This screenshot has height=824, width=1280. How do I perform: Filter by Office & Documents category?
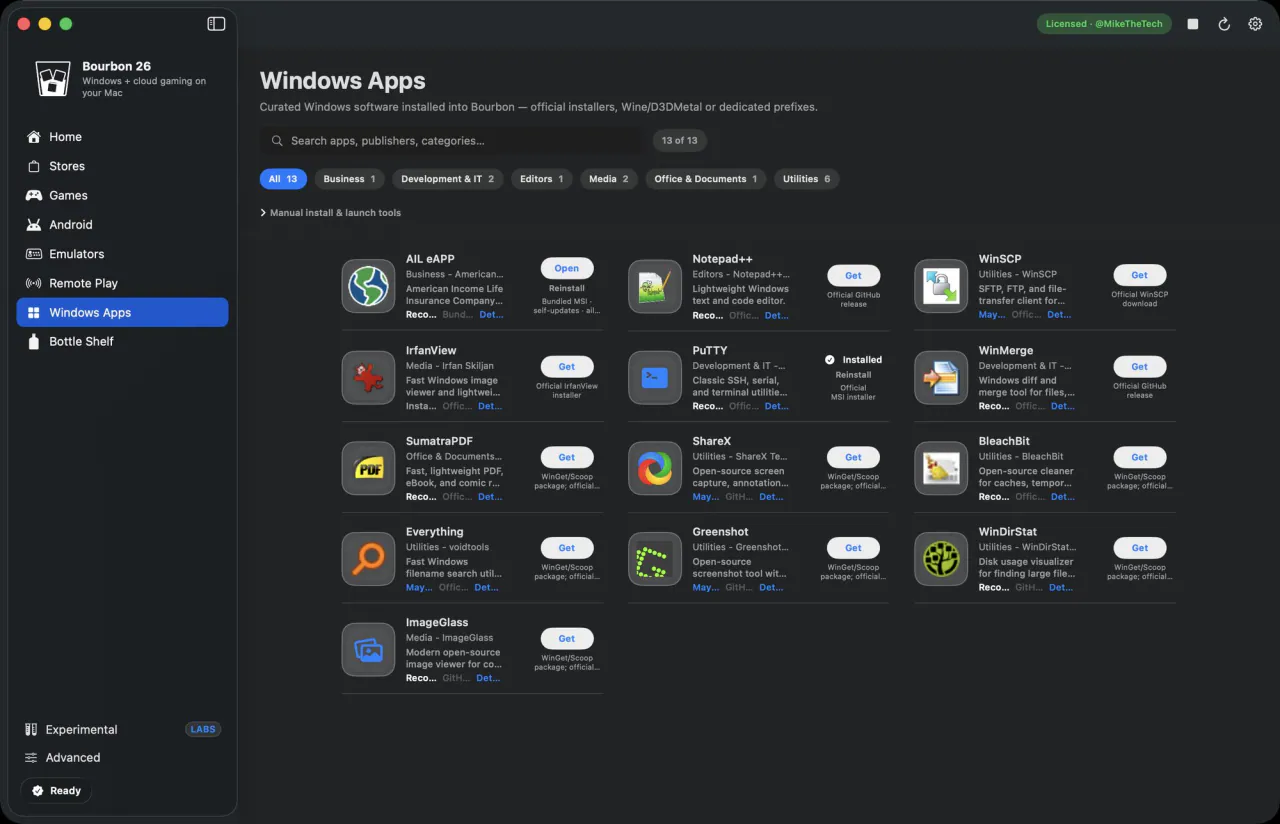tap(706, 179)
